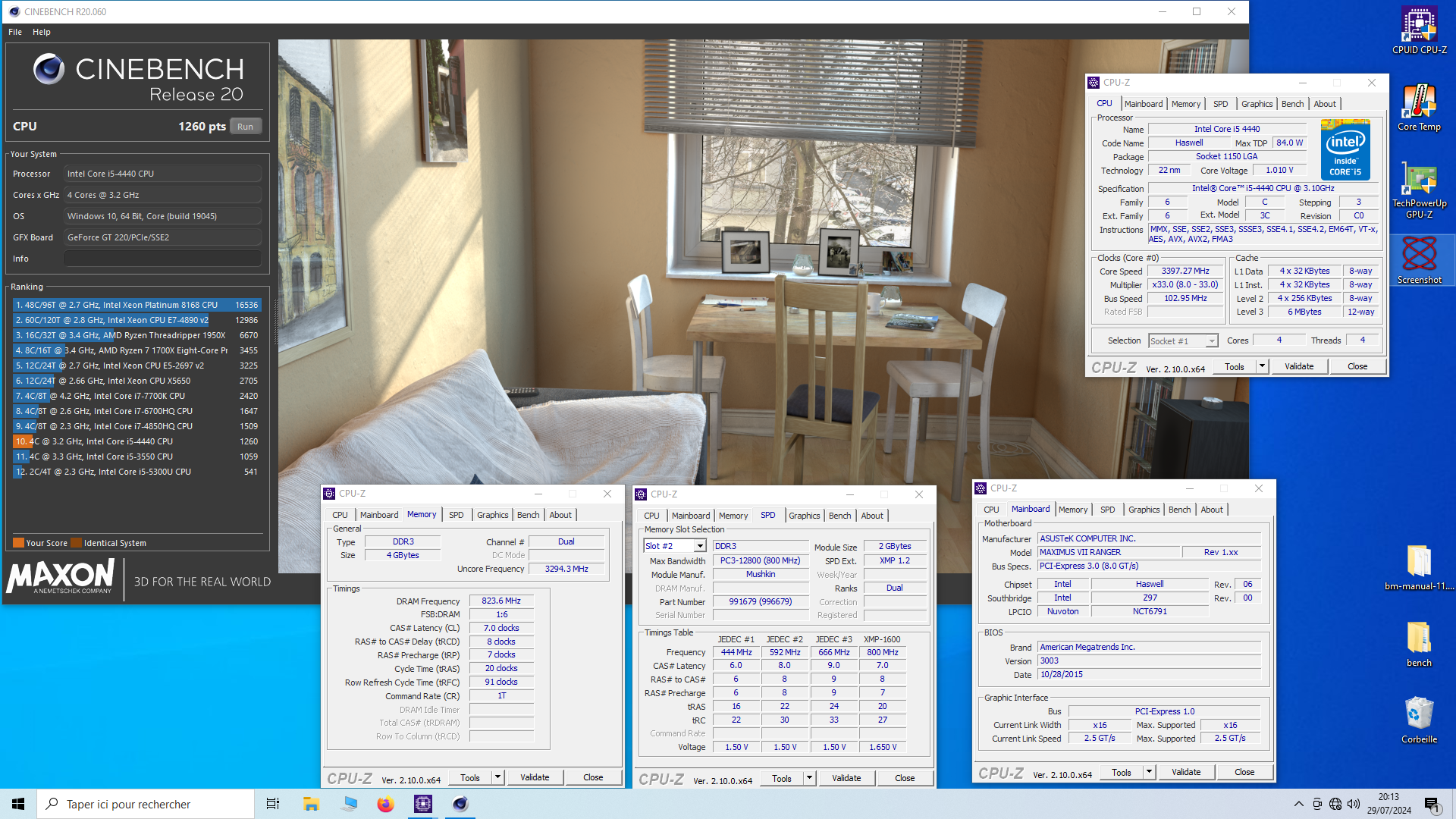The image size is (1456, 819).
Task: Click Validate in Mainboard window
Action: pos(1186,772)
